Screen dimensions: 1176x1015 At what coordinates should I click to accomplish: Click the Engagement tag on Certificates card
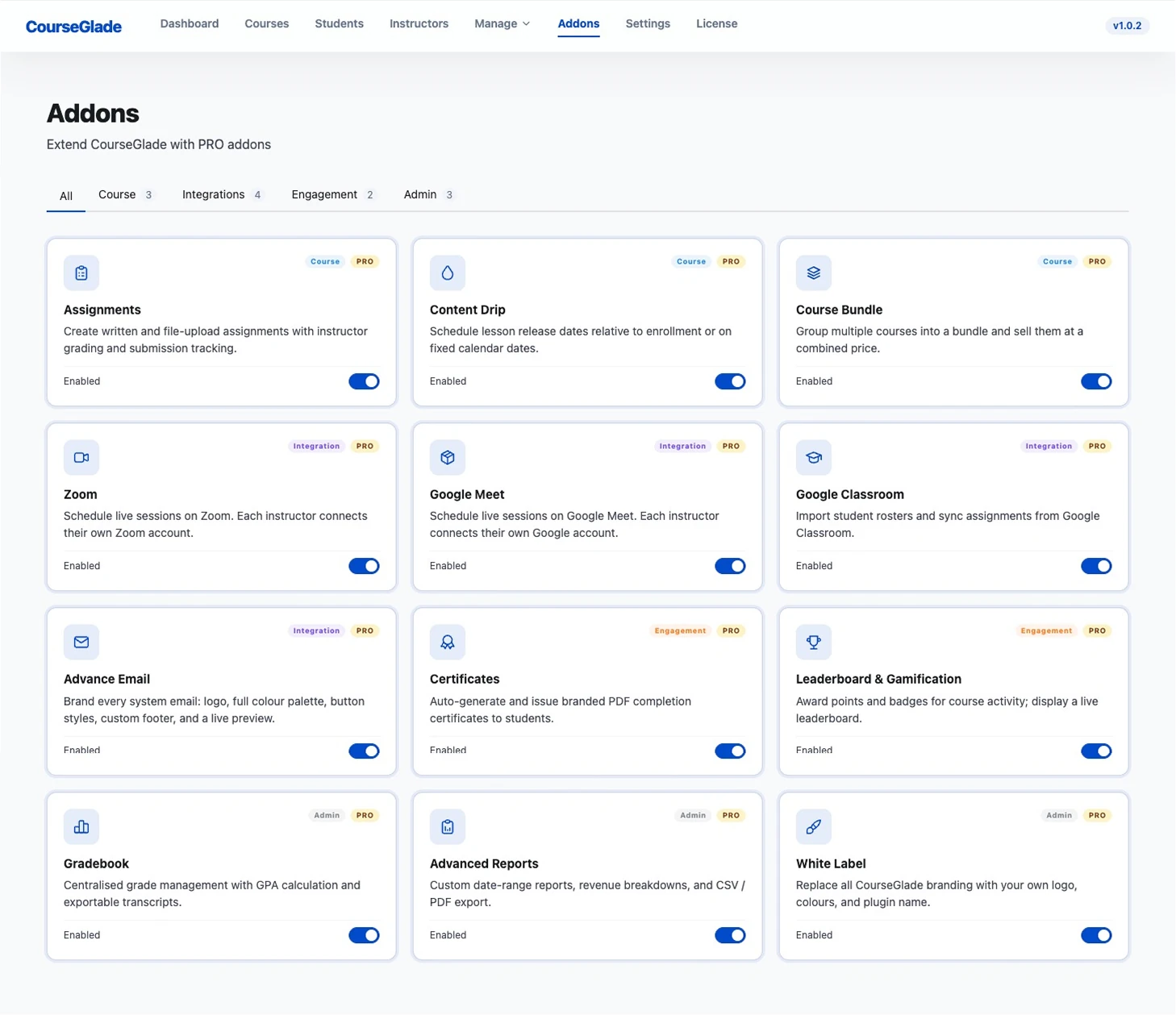(680, 630)
